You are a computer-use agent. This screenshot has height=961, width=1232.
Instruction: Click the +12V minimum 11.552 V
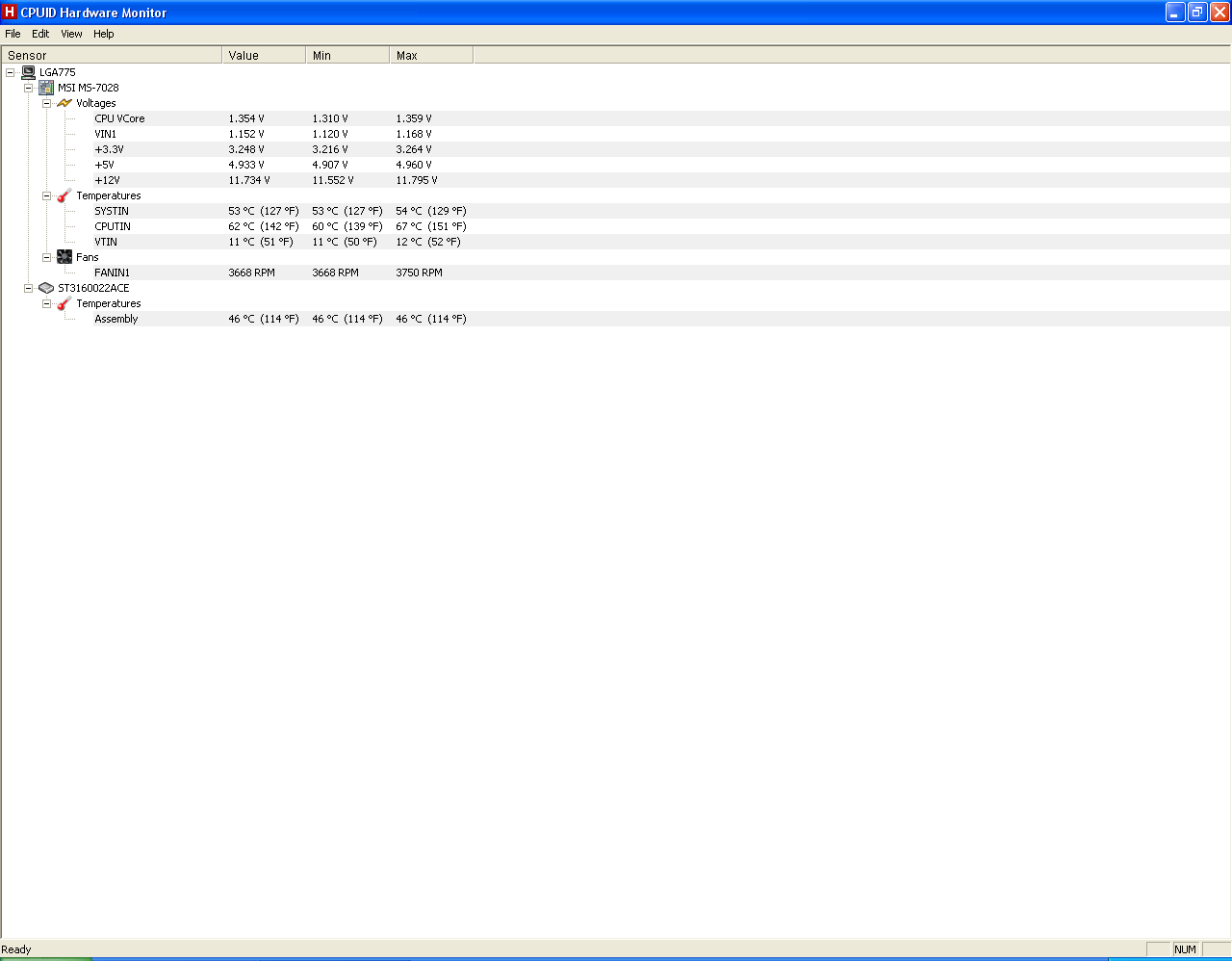333,180
